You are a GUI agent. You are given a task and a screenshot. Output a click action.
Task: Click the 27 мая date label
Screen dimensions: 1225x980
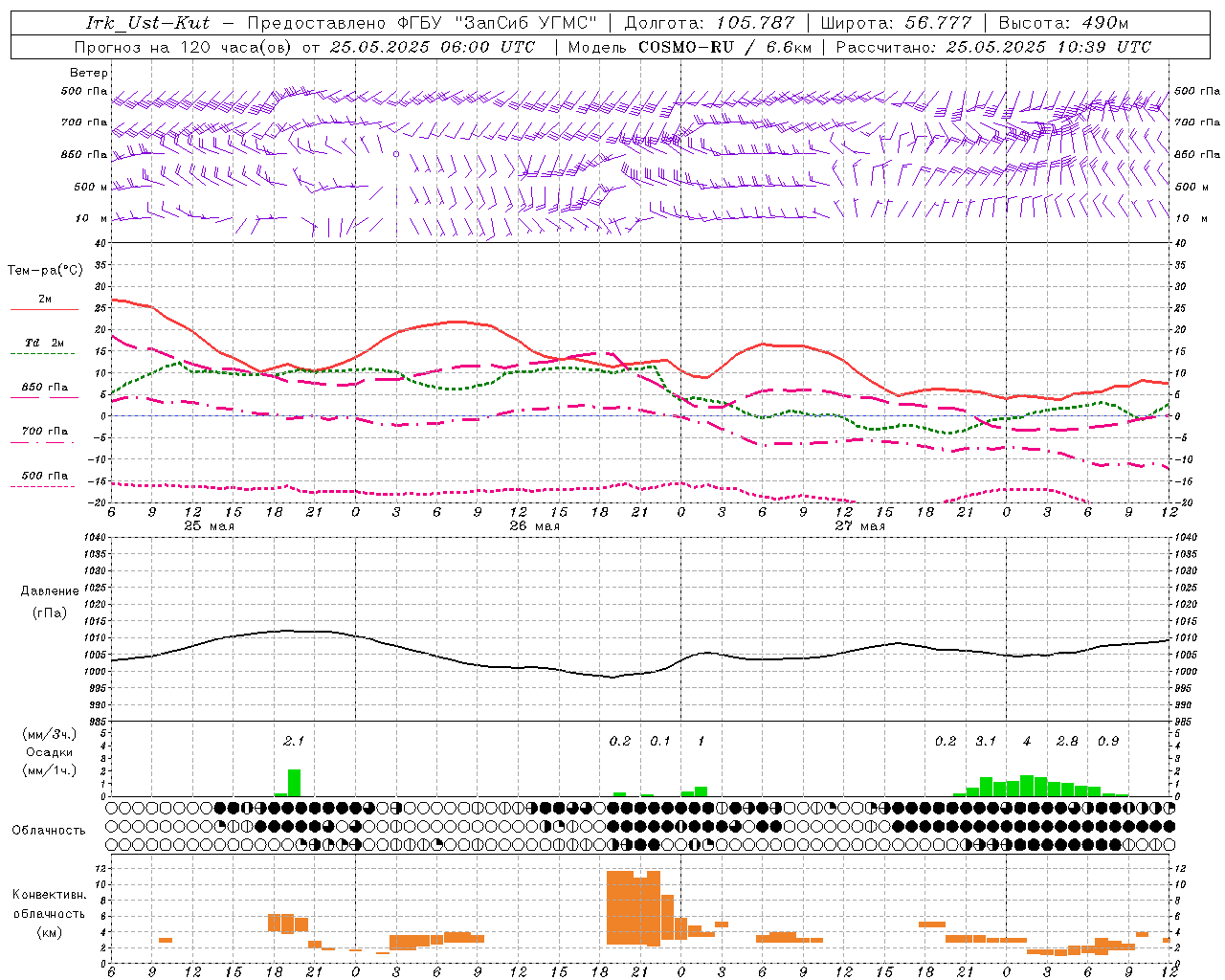[859, 526]
